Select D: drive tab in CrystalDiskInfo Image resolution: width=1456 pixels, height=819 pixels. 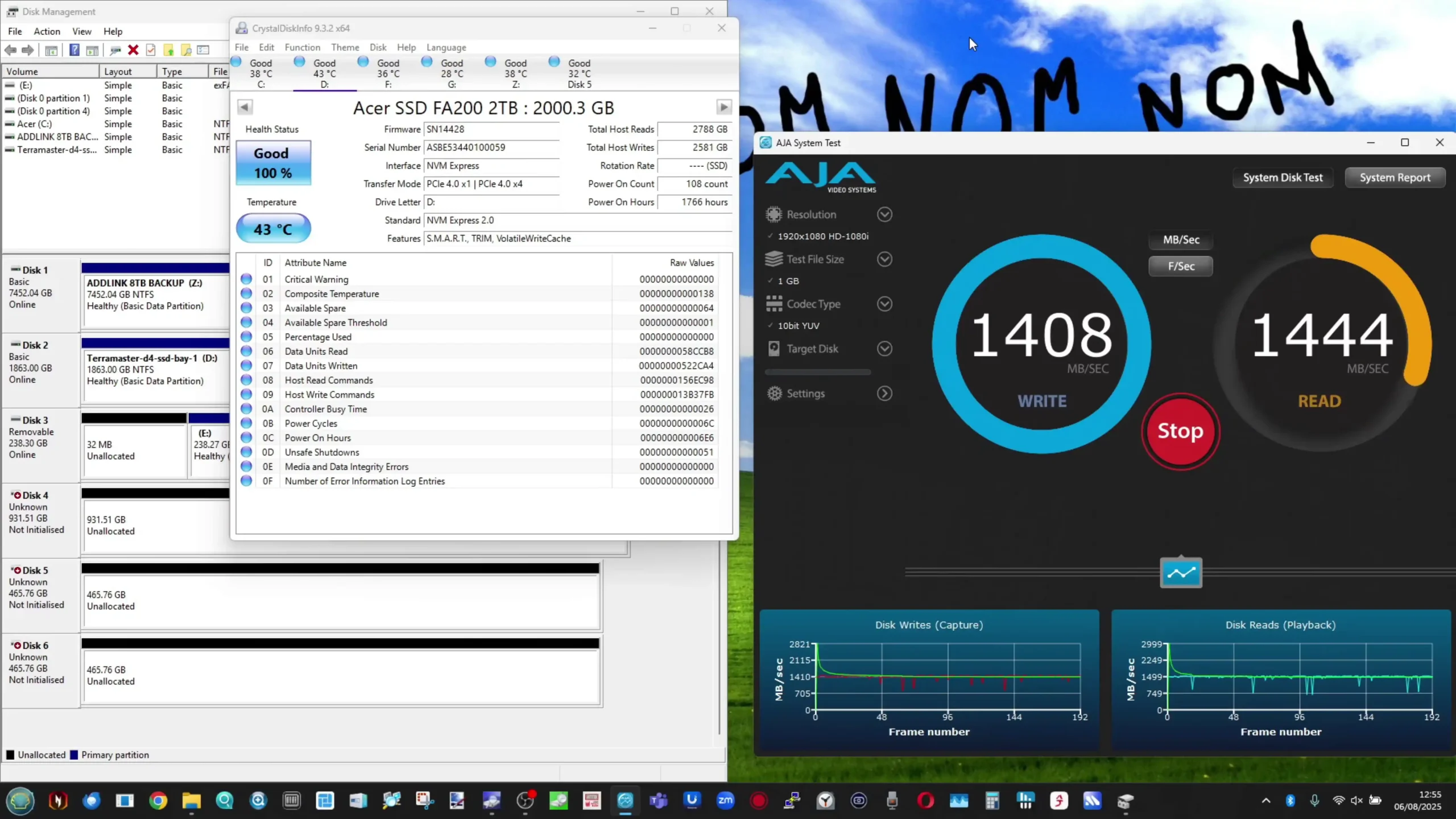coord(325,73)
